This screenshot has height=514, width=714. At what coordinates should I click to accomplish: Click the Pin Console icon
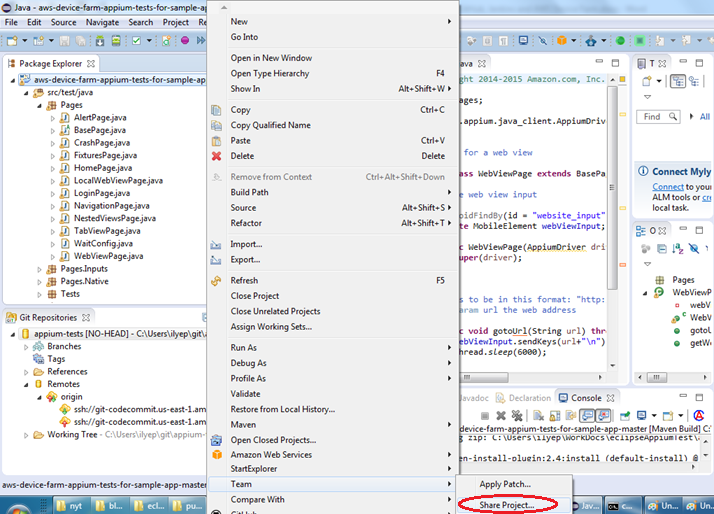[625, 415]
